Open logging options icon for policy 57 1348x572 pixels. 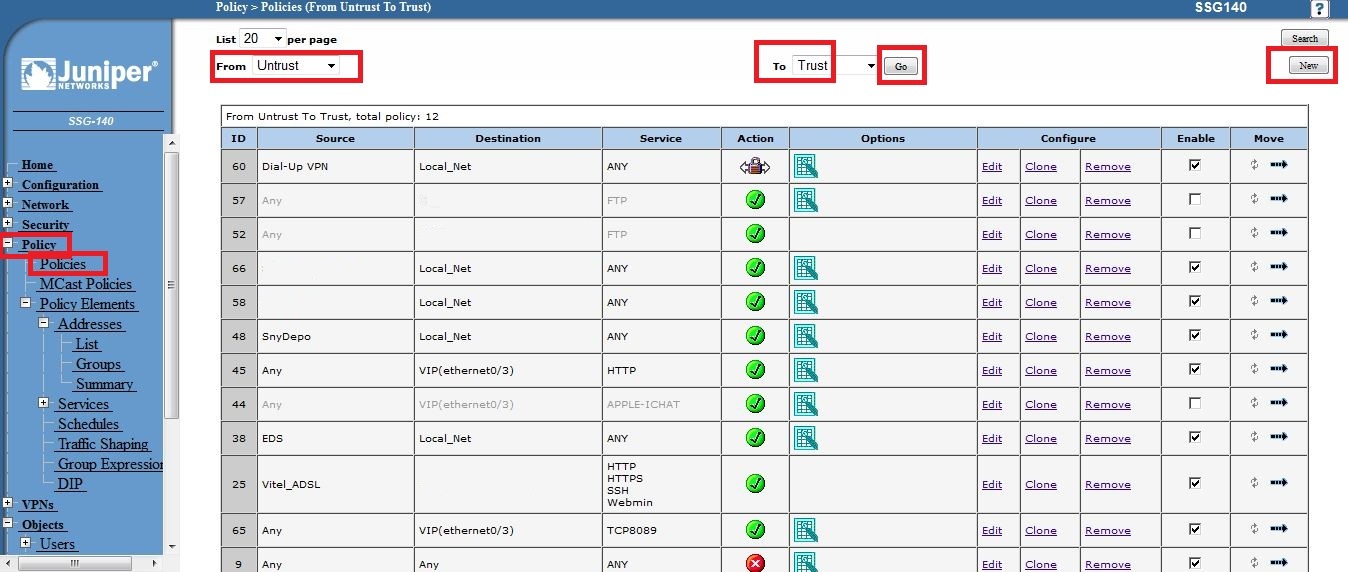(x=805, y=200)
